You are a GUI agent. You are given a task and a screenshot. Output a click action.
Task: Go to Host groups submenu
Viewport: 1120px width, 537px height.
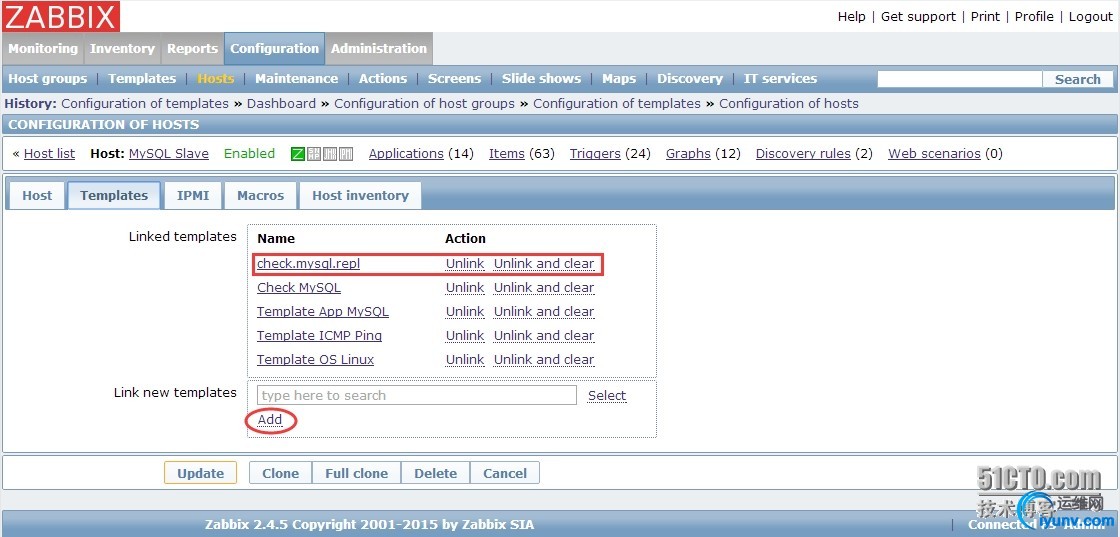(47, 79)
